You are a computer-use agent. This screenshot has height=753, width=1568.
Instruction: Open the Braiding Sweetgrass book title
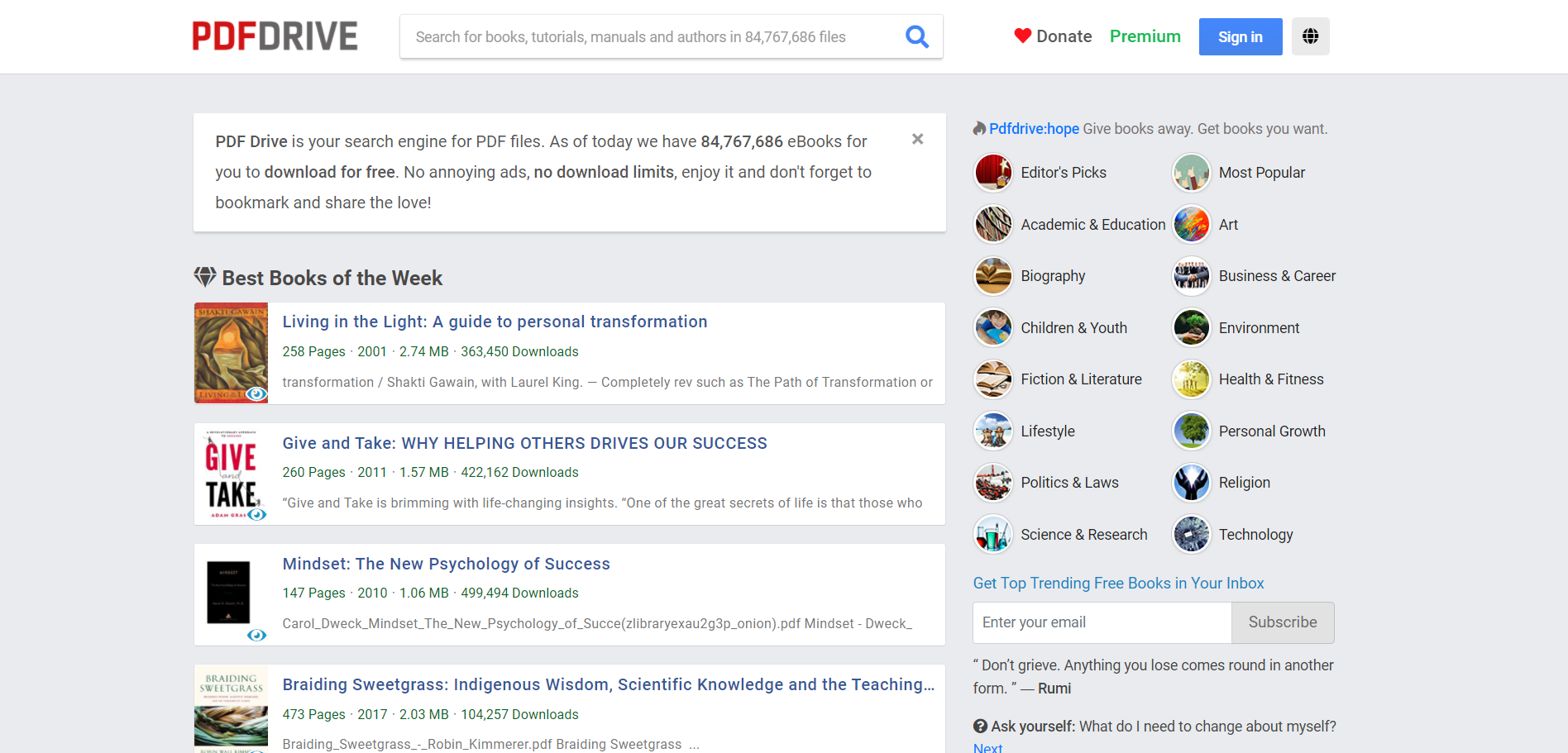point(608,684)
